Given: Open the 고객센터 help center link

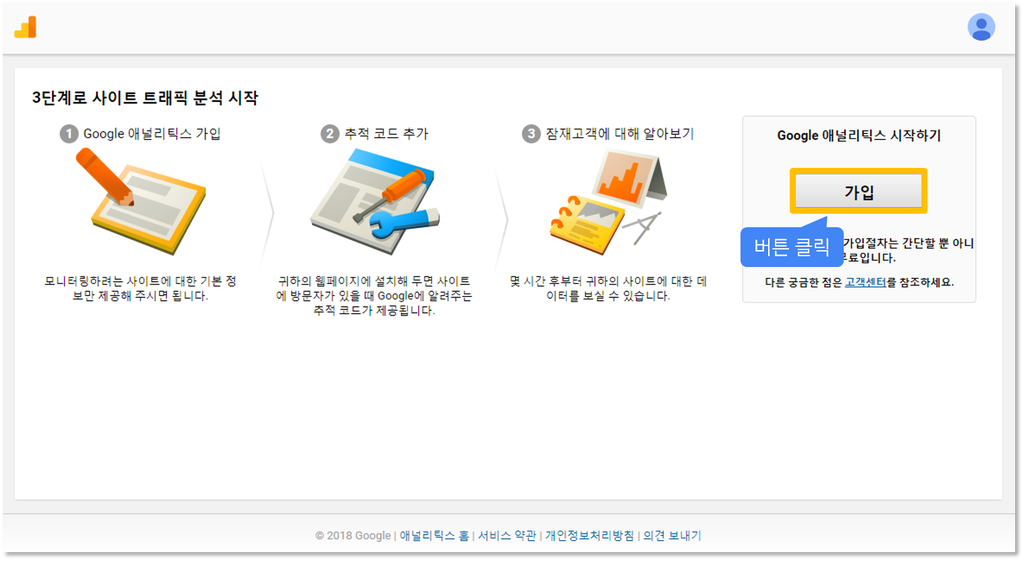Looking at the screenshot, I should (x=865, y=283).
